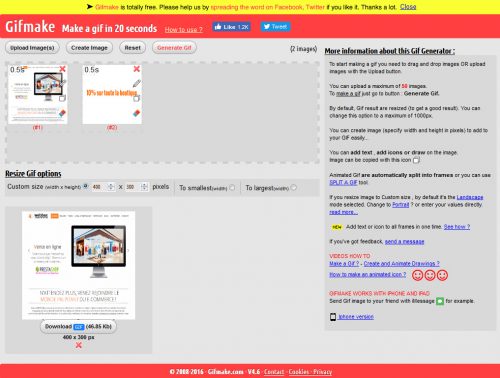This screenshot has height=378, width=500.
Task: Click the copy icon on image #1
Action: (62, 98)
